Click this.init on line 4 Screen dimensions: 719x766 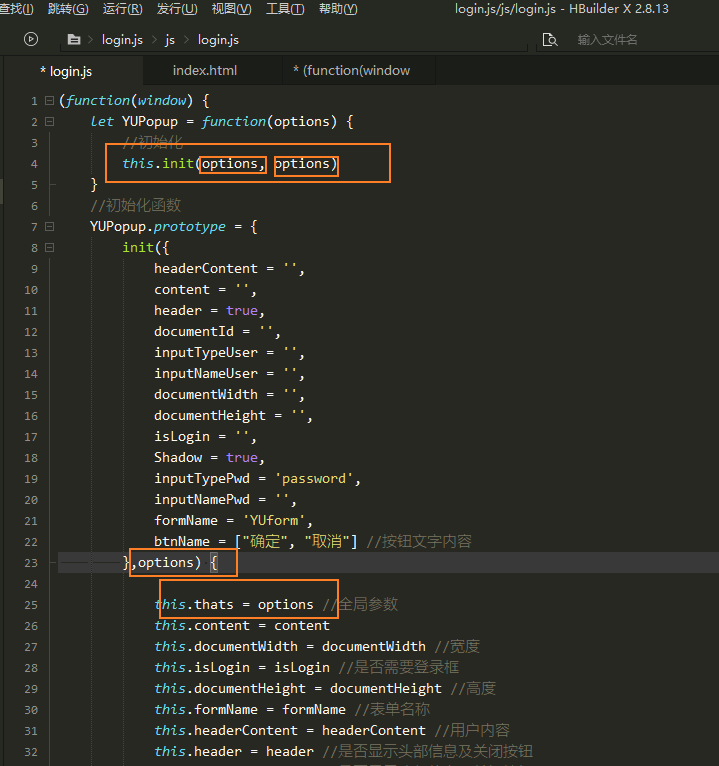coord(158,164)
